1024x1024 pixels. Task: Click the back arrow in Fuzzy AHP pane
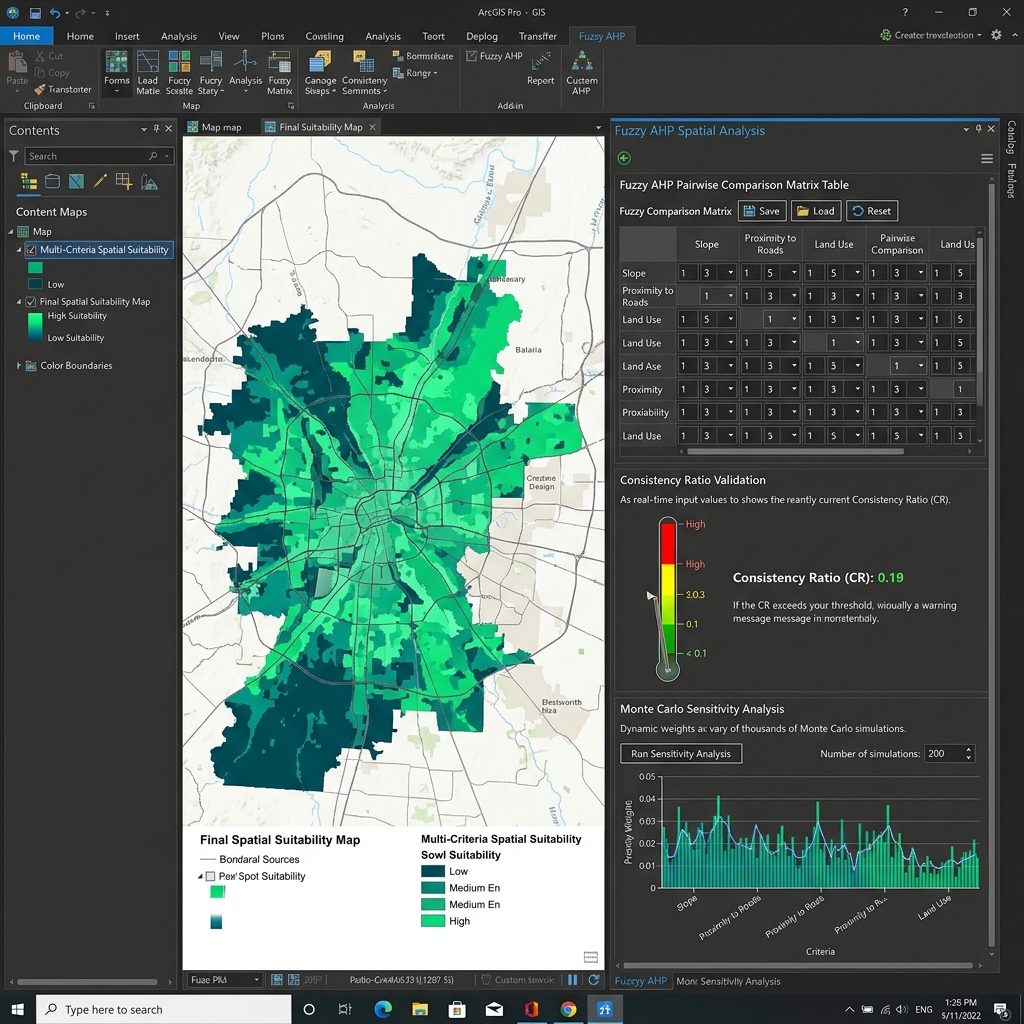pyautogui.click(x=624, y=157)
